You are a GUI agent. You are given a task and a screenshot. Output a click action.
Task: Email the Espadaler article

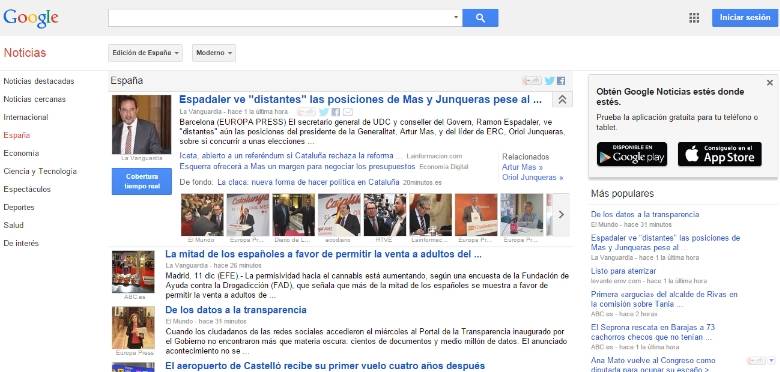348,112
